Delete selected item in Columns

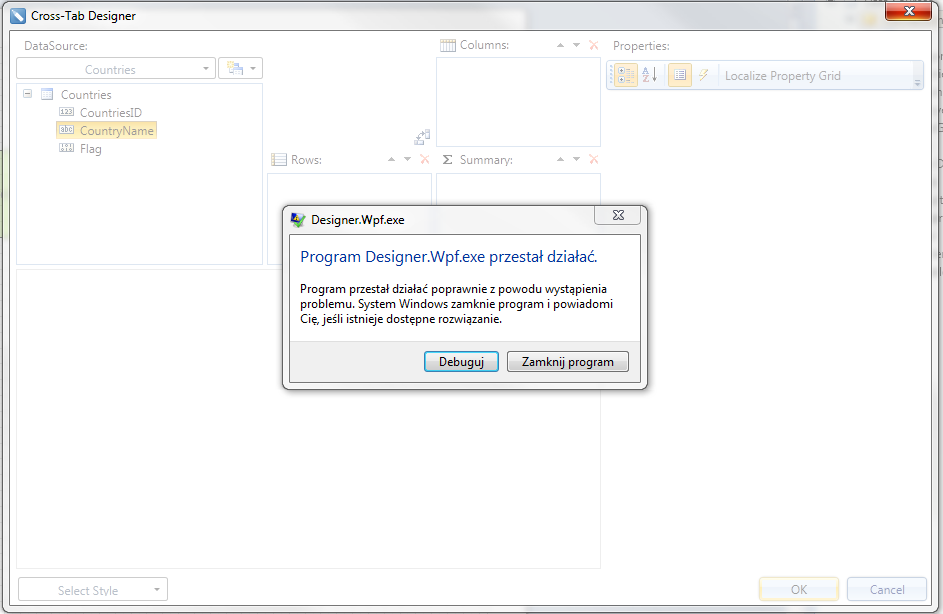[594, 45]
